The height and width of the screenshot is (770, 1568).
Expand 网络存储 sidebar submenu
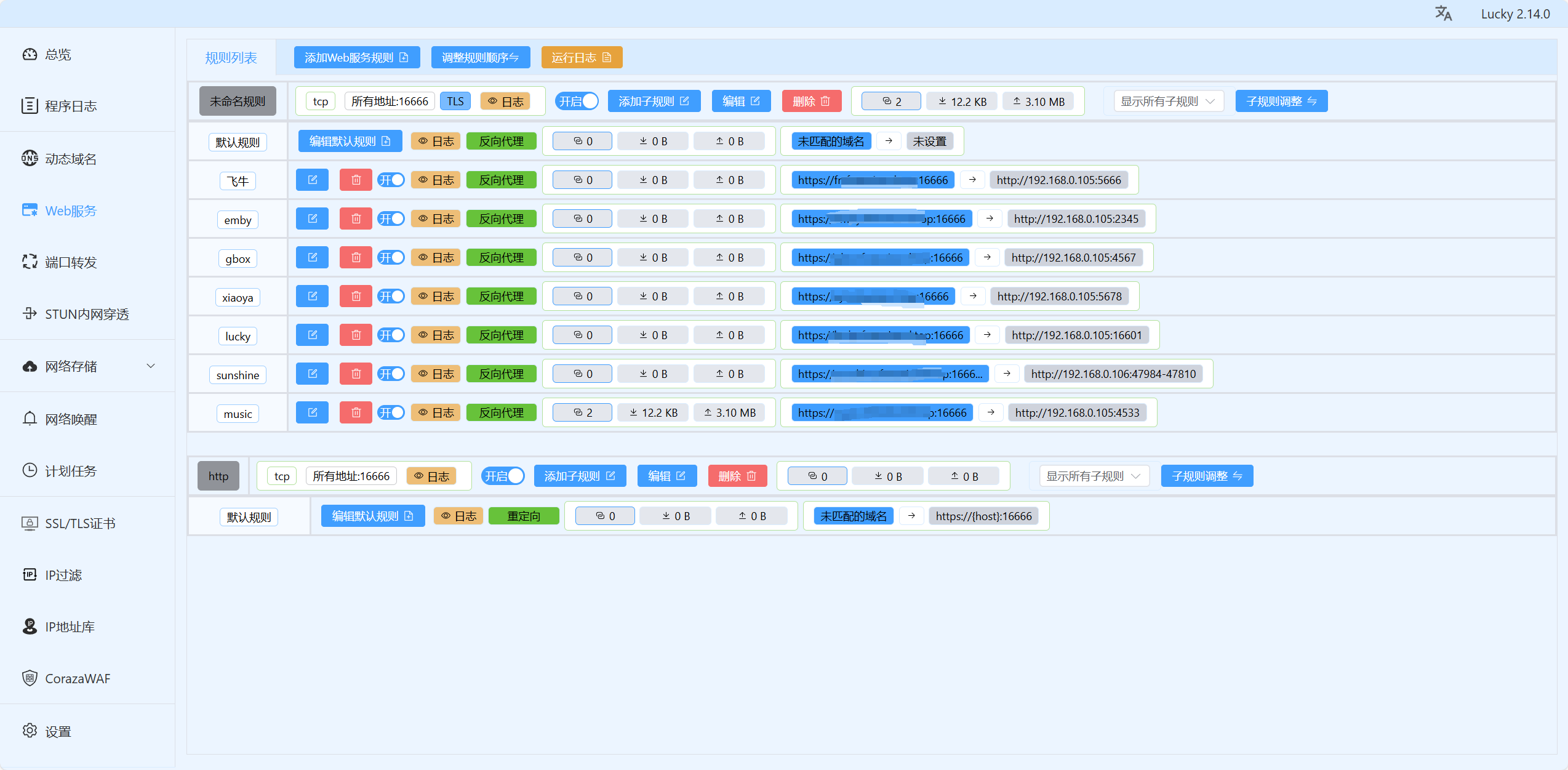click(x=87, y=366)
